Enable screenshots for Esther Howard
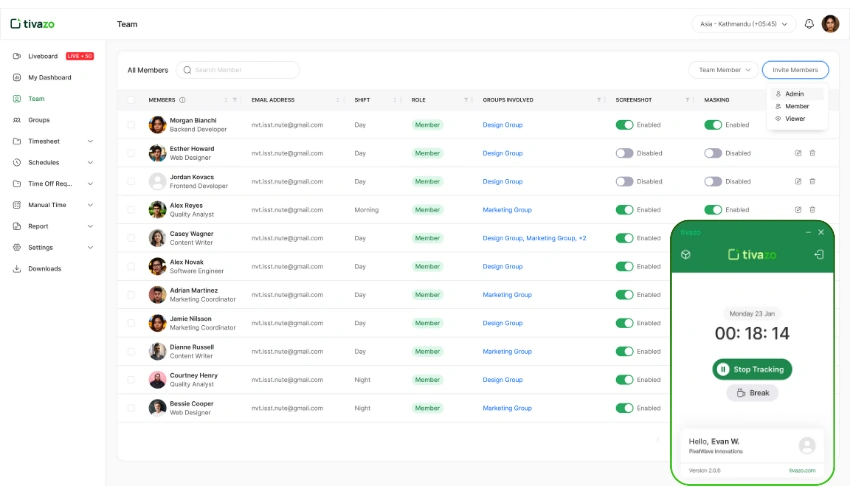The width and height of the screenshot is (850, 494). click(624, 153)
